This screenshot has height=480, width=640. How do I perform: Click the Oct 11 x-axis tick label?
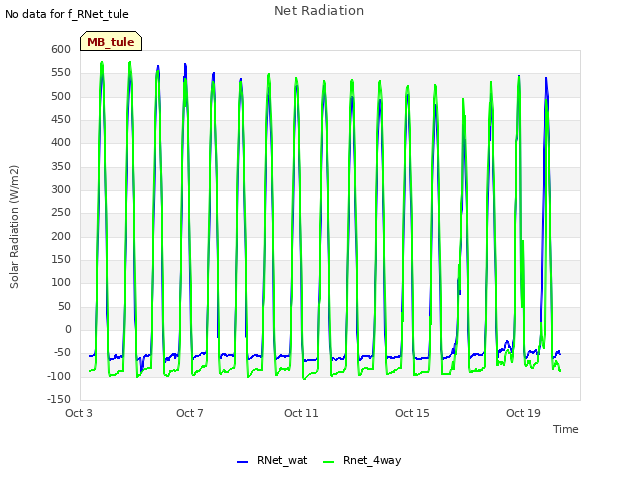click(301, 413)
